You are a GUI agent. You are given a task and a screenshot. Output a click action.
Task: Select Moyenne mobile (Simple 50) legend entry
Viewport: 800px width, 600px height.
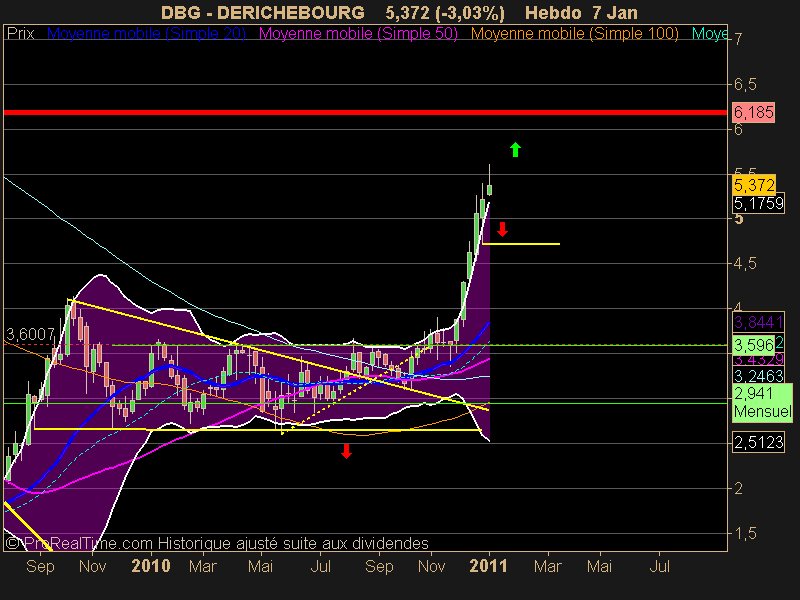click(x=358, y=34)
